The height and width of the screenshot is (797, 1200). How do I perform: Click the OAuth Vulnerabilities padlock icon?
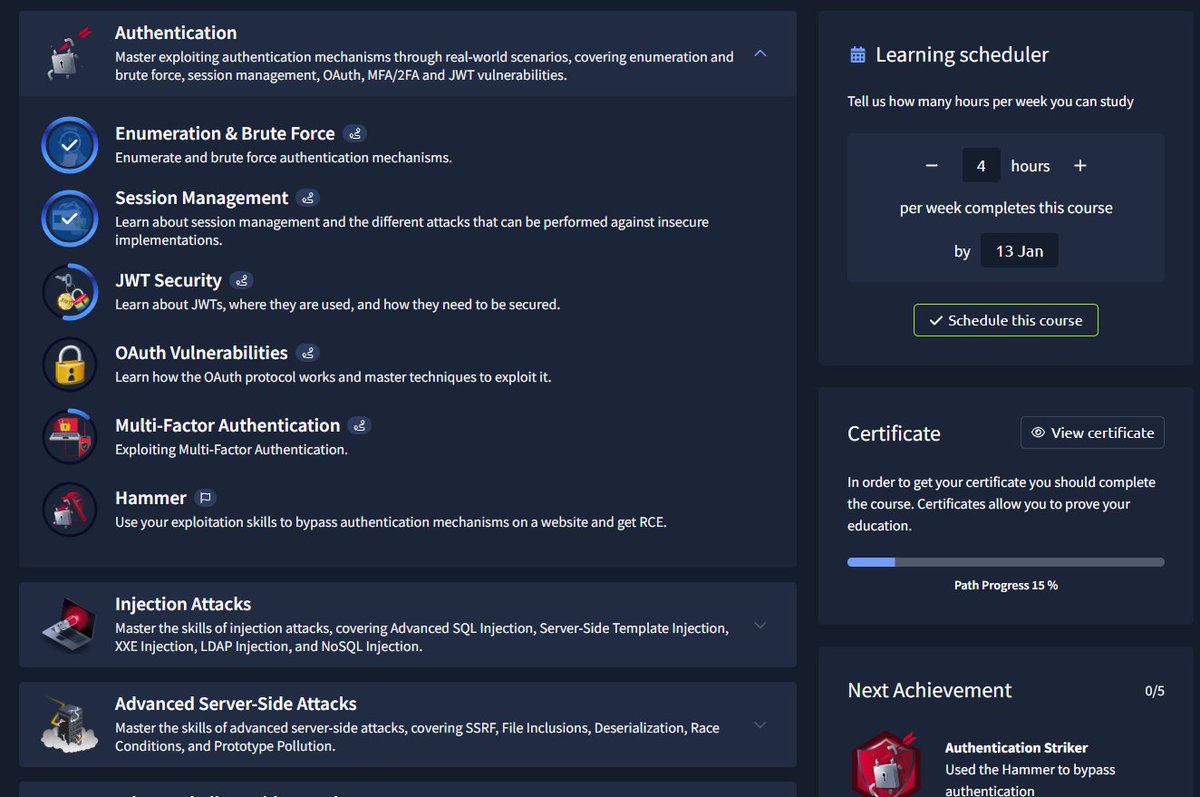[68, 365]
